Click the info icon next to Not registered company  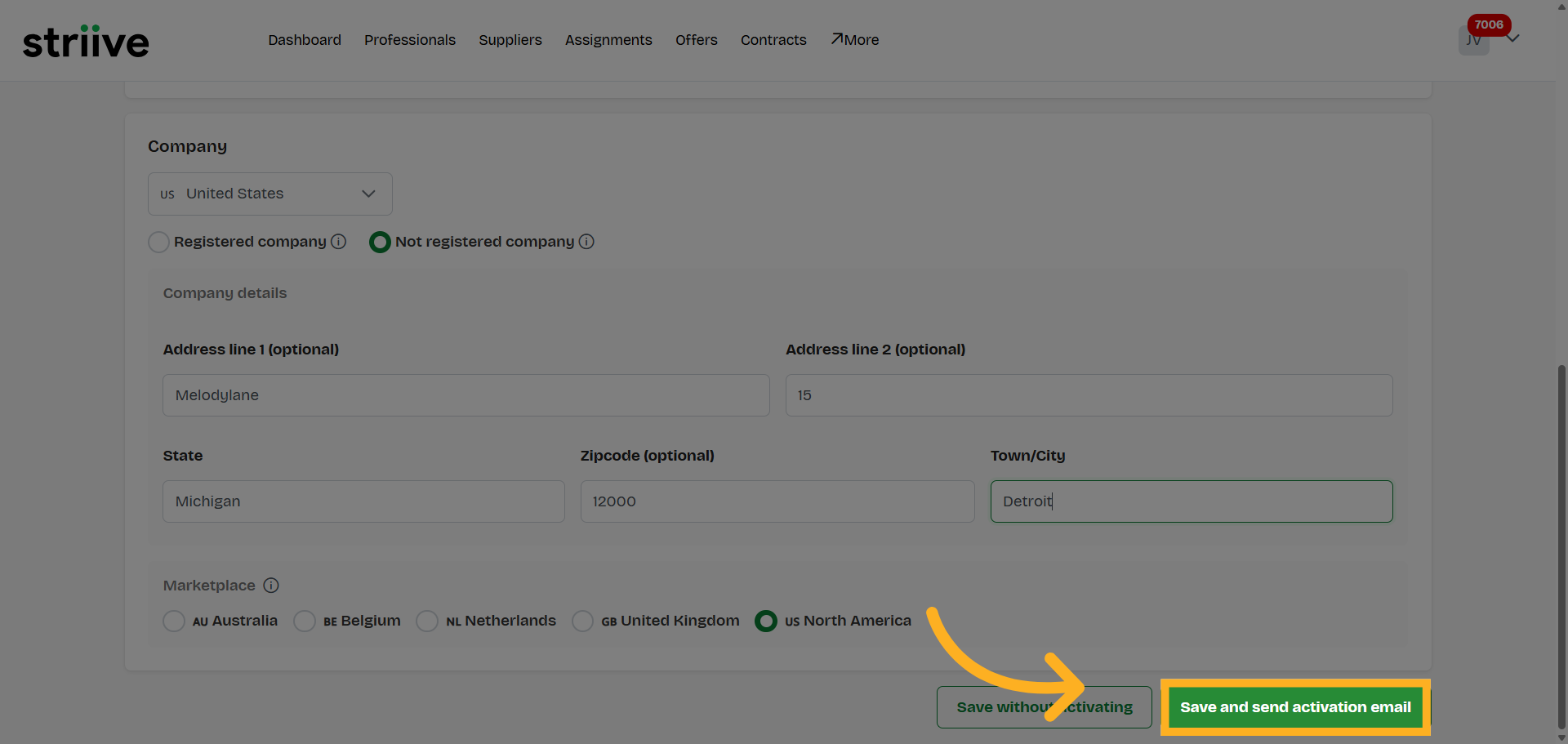coord(587,242)
